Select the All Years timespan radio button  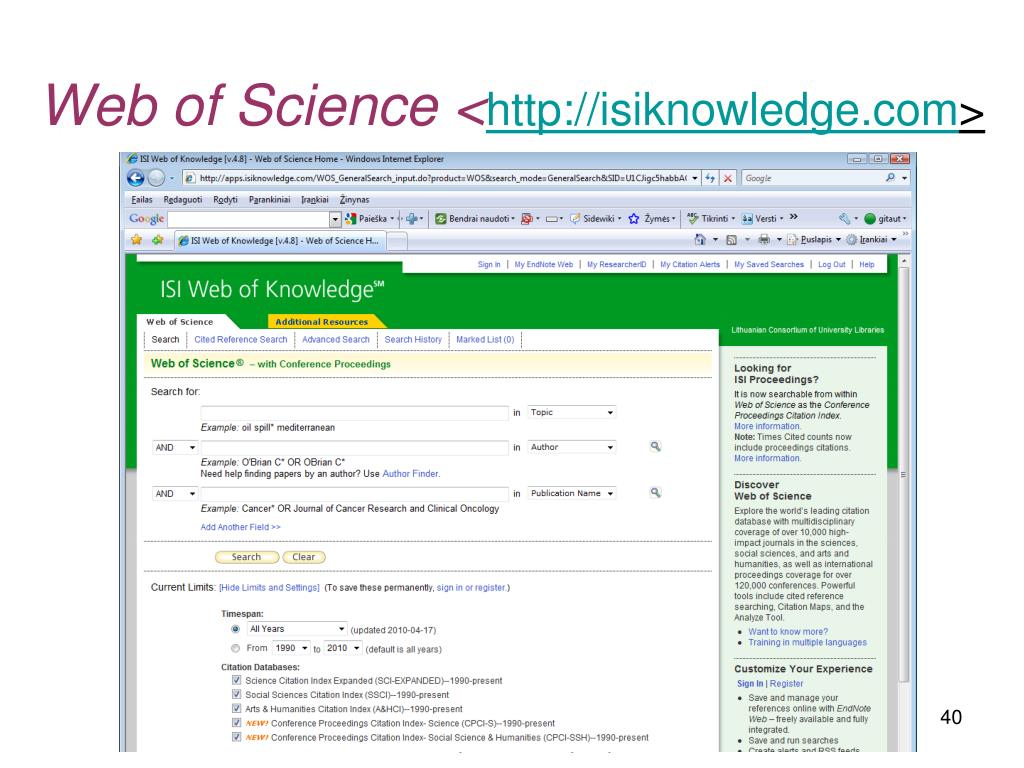235,629
